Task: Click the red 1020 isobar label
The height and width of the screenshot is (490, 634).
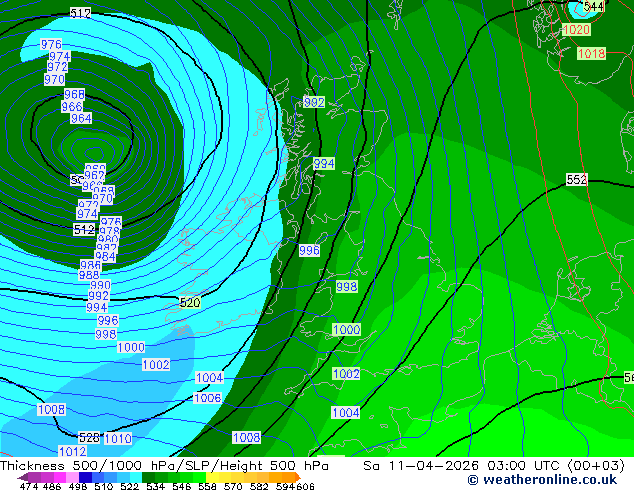Action: click(576, 30)
